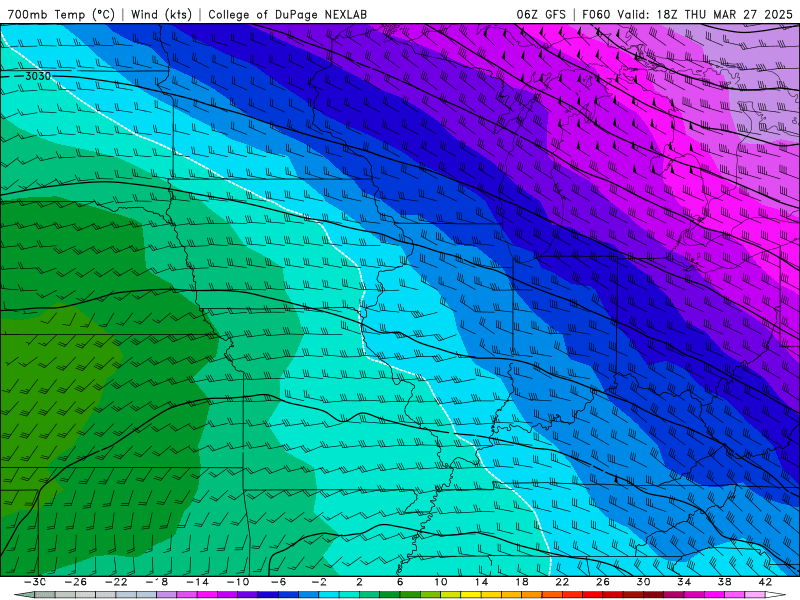
Task: Click the -10 value on the temperature scale
Action: (238, 582)
